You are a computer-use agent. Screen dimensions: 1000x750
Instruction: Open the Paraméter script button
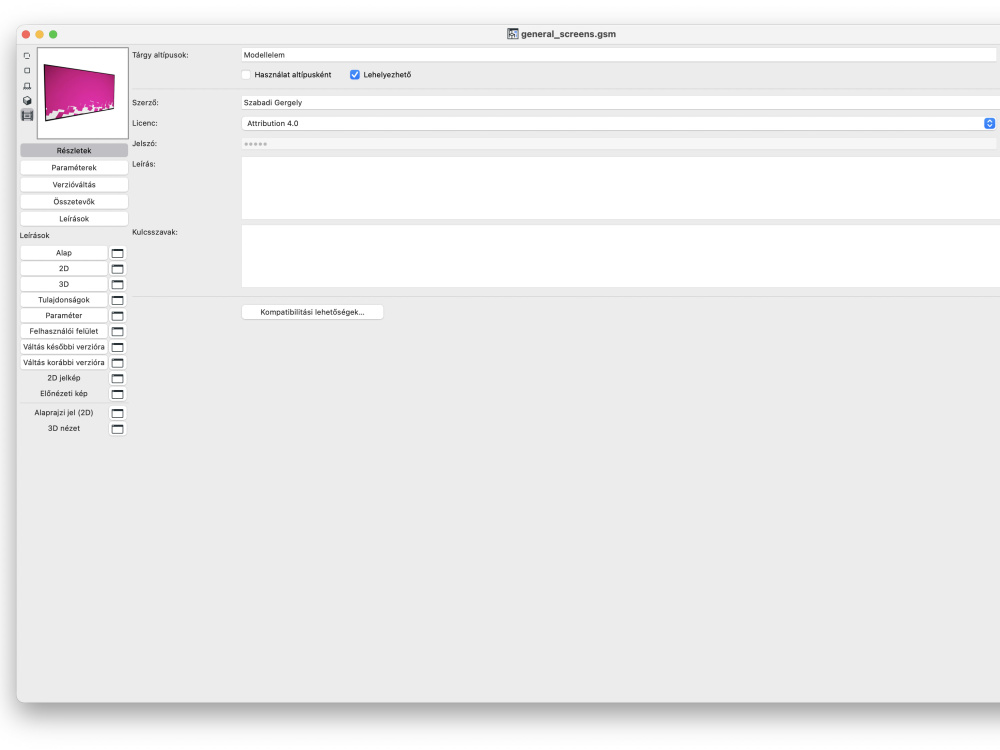pos(64,316)
